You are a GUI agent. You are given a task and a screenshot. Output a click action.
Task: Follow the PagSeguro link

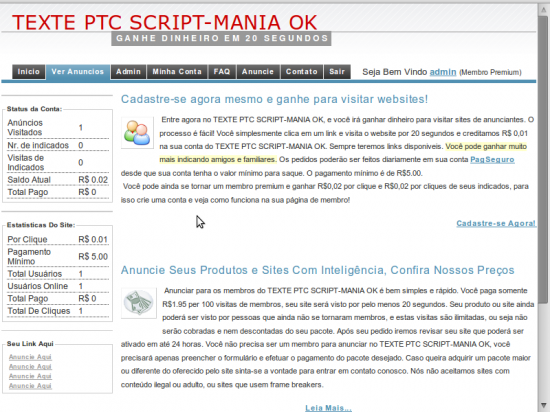[492, 160]
